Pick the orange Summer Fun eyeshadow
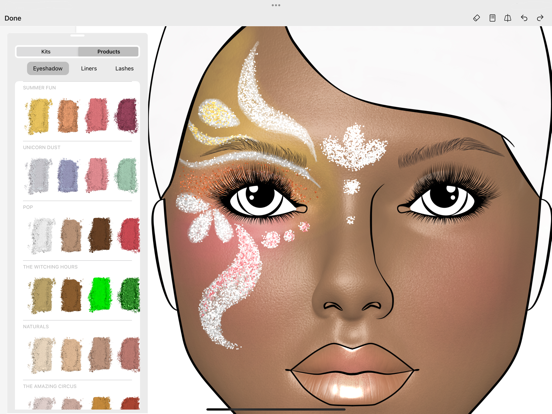This screenshot has height=414, width=552. pyautogui.click(x=68, y=116)
